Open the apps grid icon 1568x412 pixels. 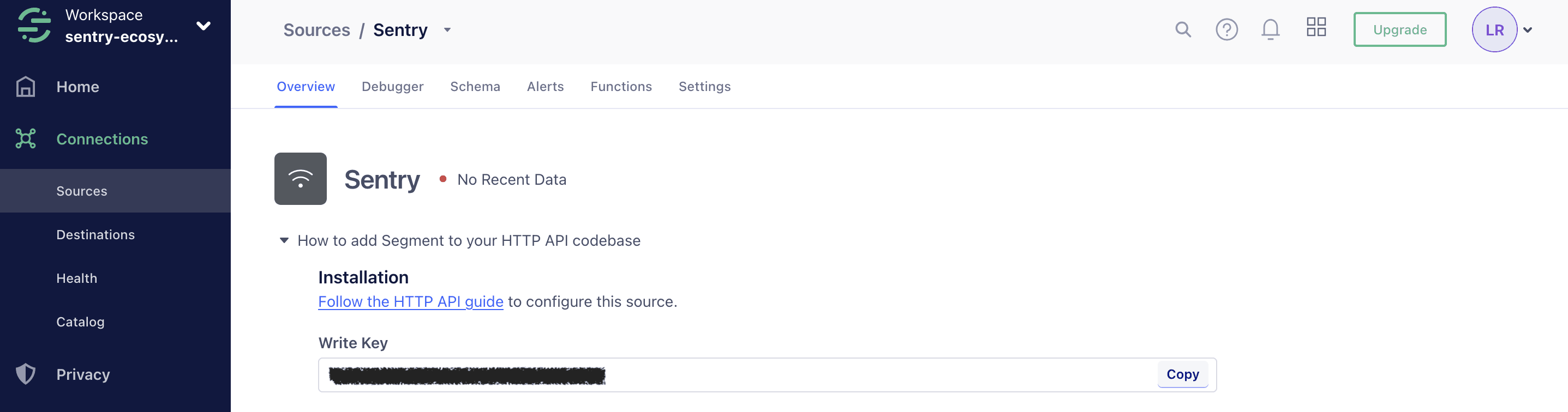click(1316, 27)
